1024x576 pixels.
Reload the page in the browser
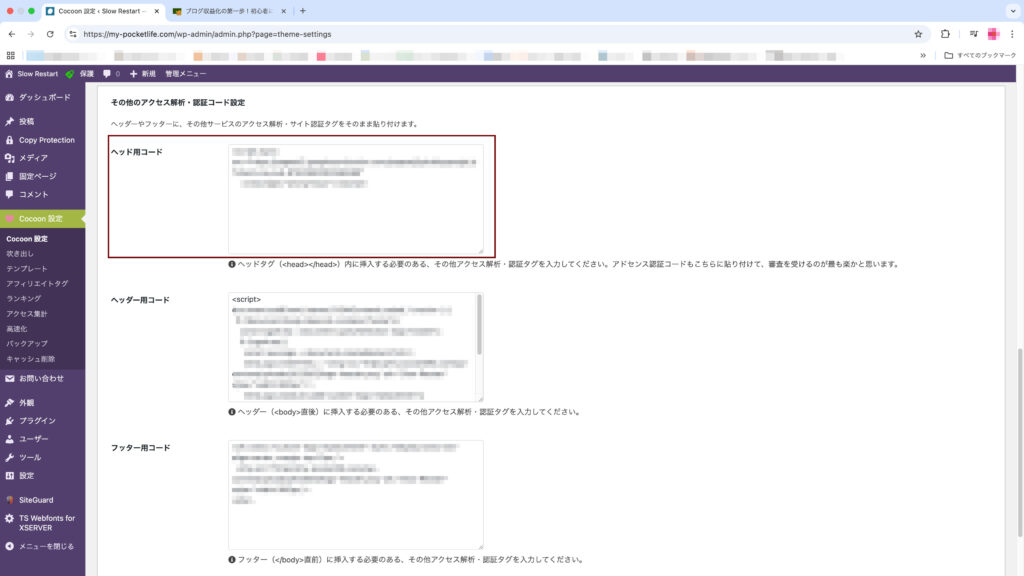[x=50, y=34]
